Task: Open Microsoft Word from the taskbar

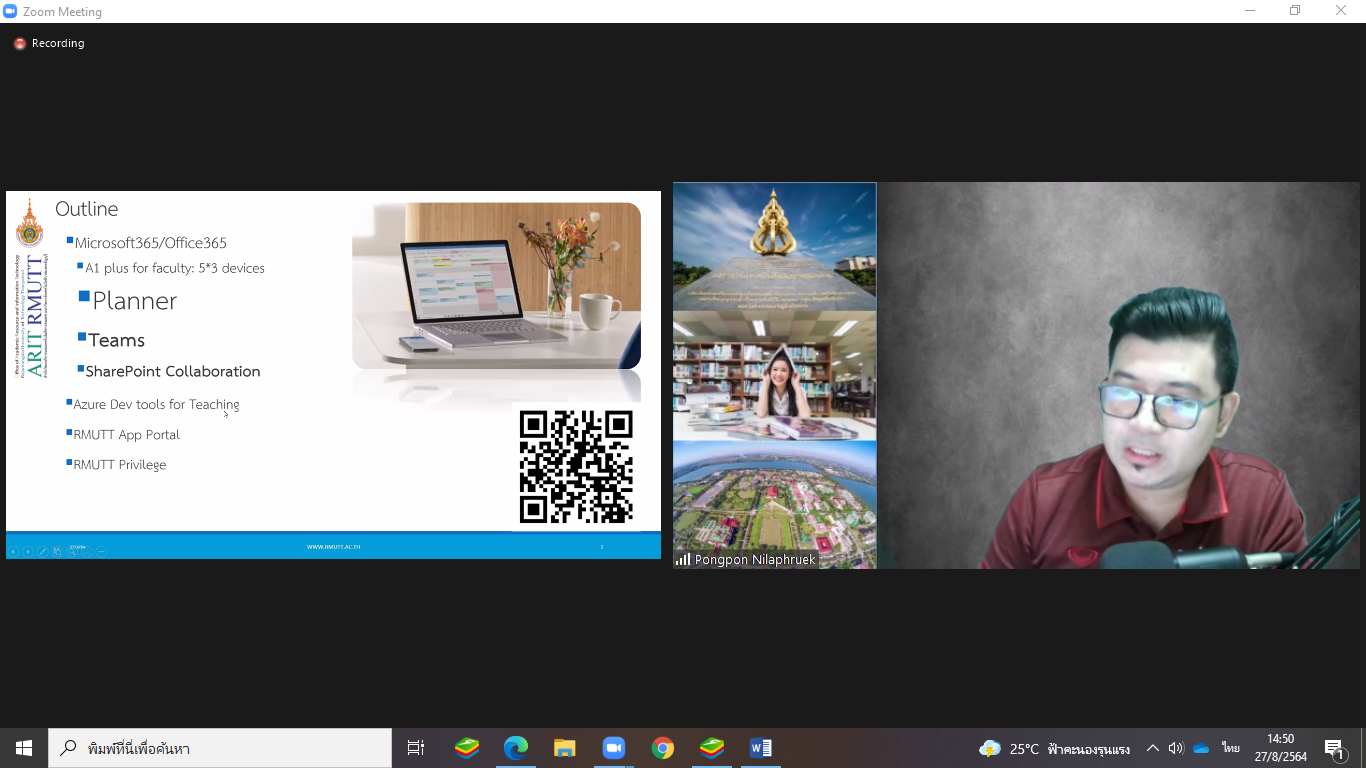Action: (x=761, y=748)
